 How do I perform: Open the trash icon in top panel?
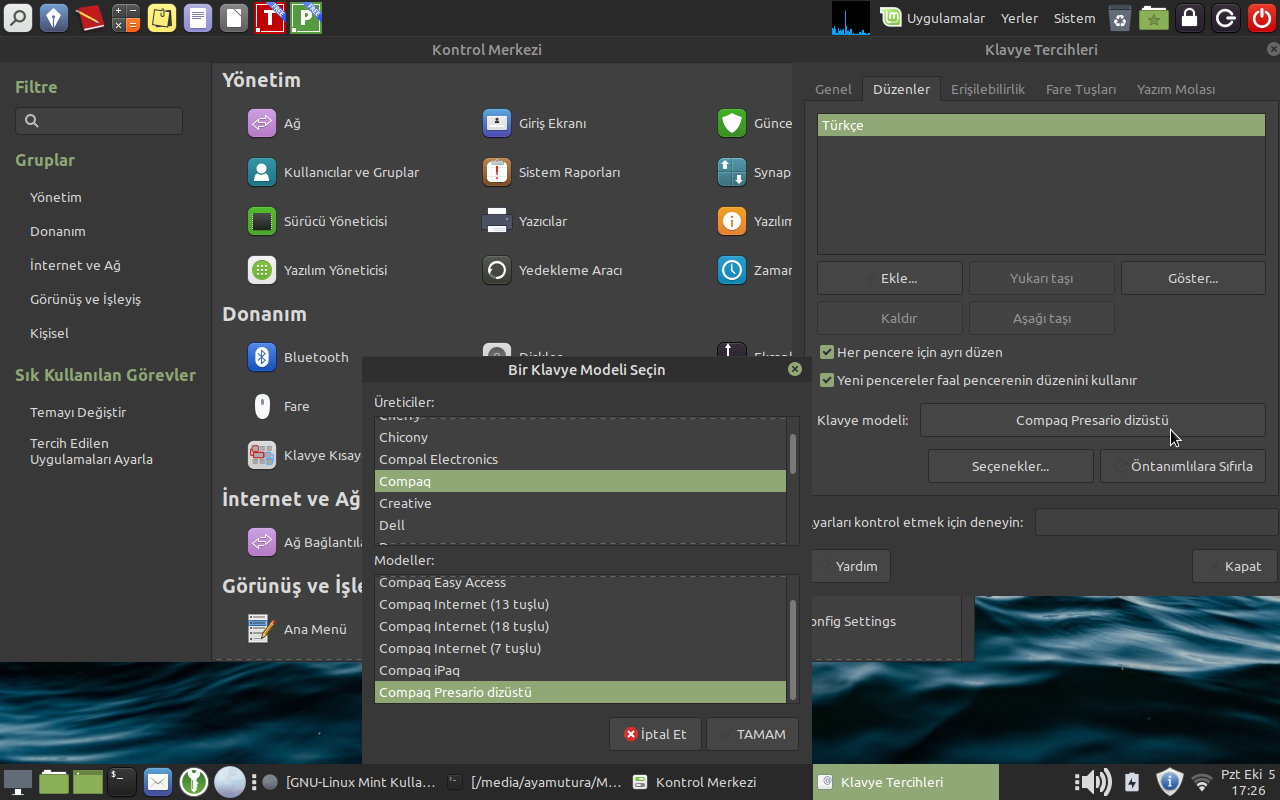(1120, 18)
